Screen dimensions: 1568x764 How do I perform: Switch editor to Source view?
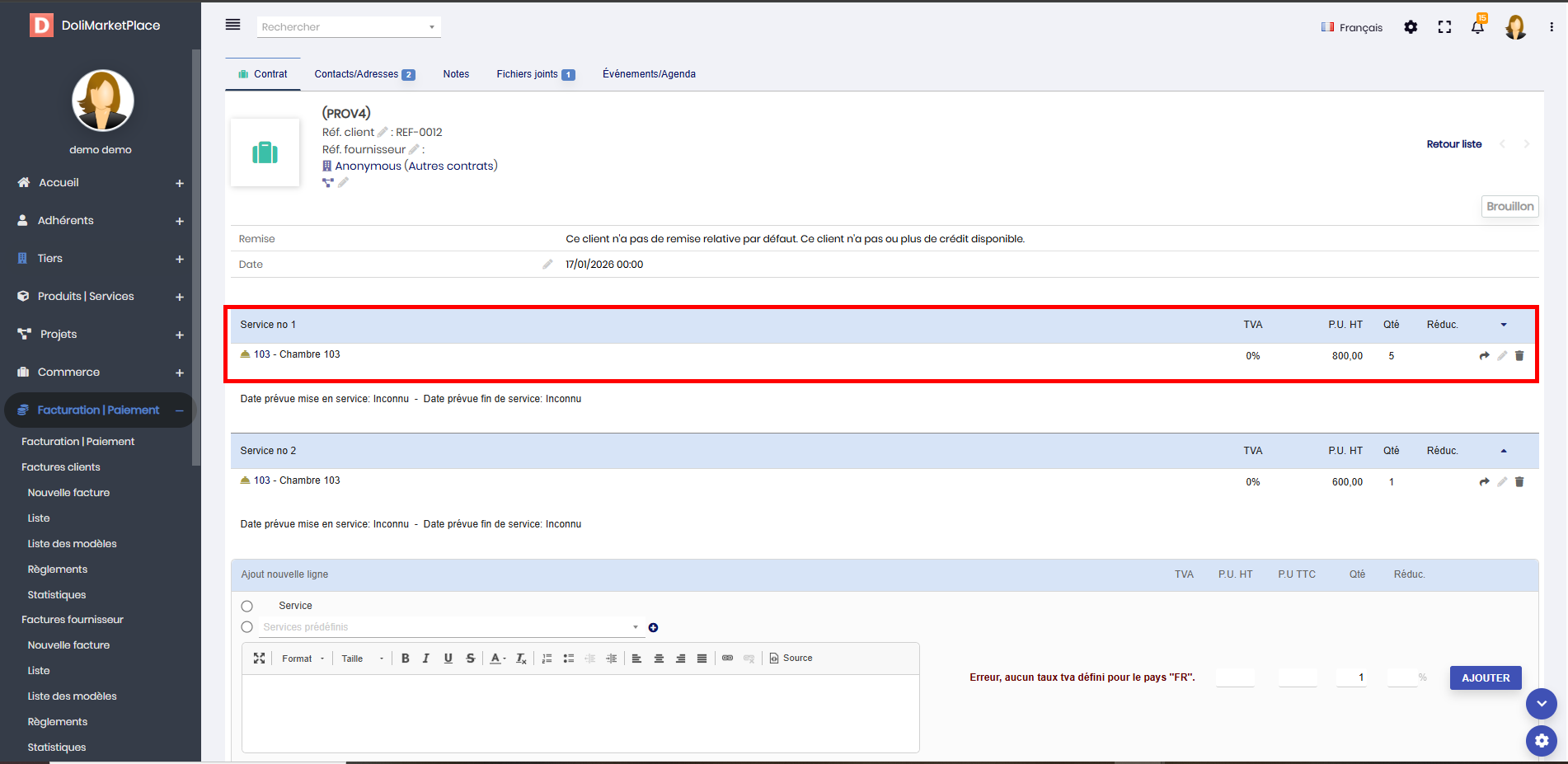(791, 659)
